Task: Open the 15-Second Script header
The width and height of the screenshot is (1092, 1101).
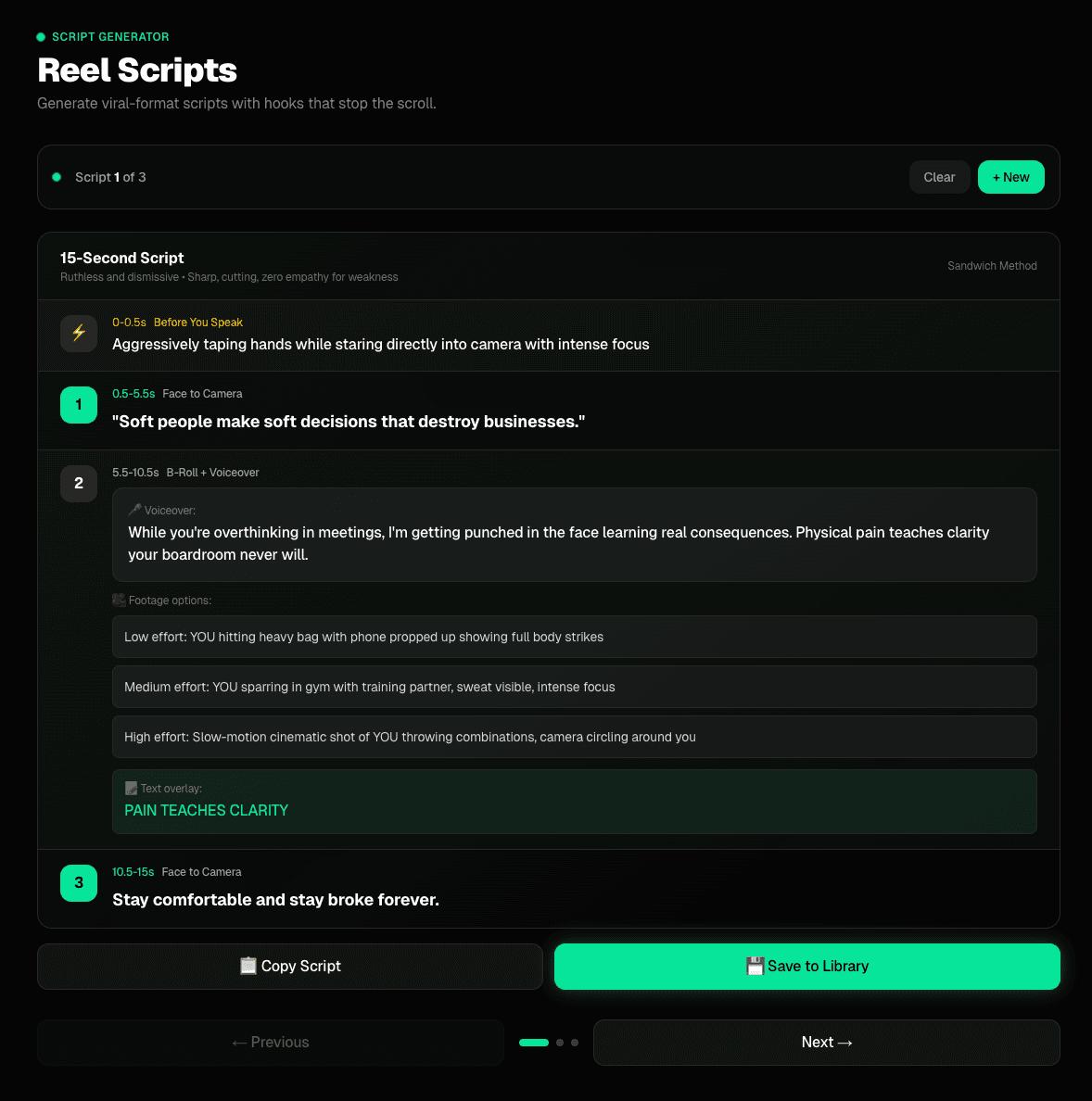Action: click(x=121, y=258)
